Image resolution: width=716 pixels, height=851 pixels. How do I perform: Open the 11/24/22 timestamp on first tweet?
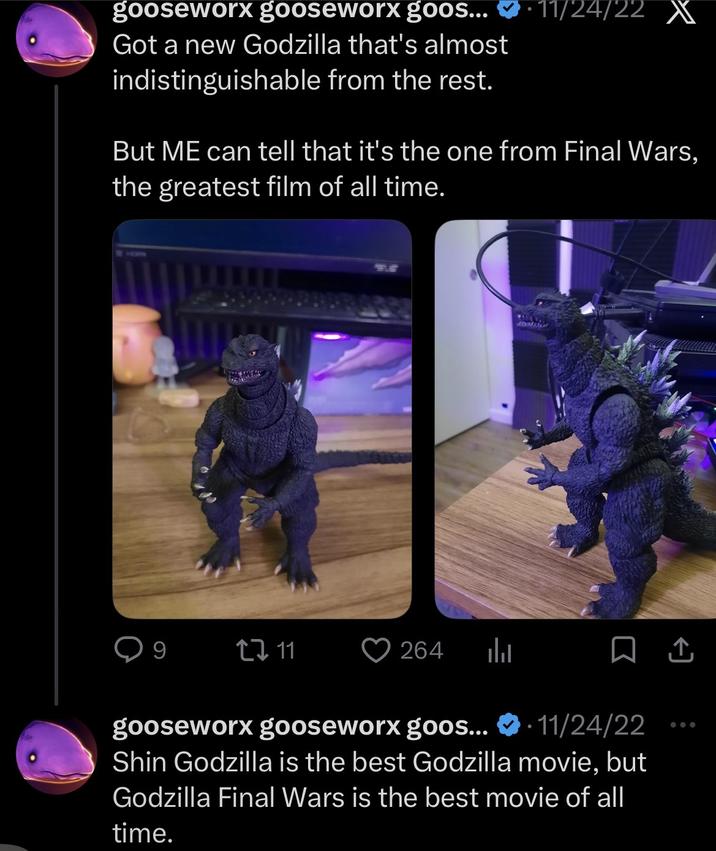click(x=591, y=10)
